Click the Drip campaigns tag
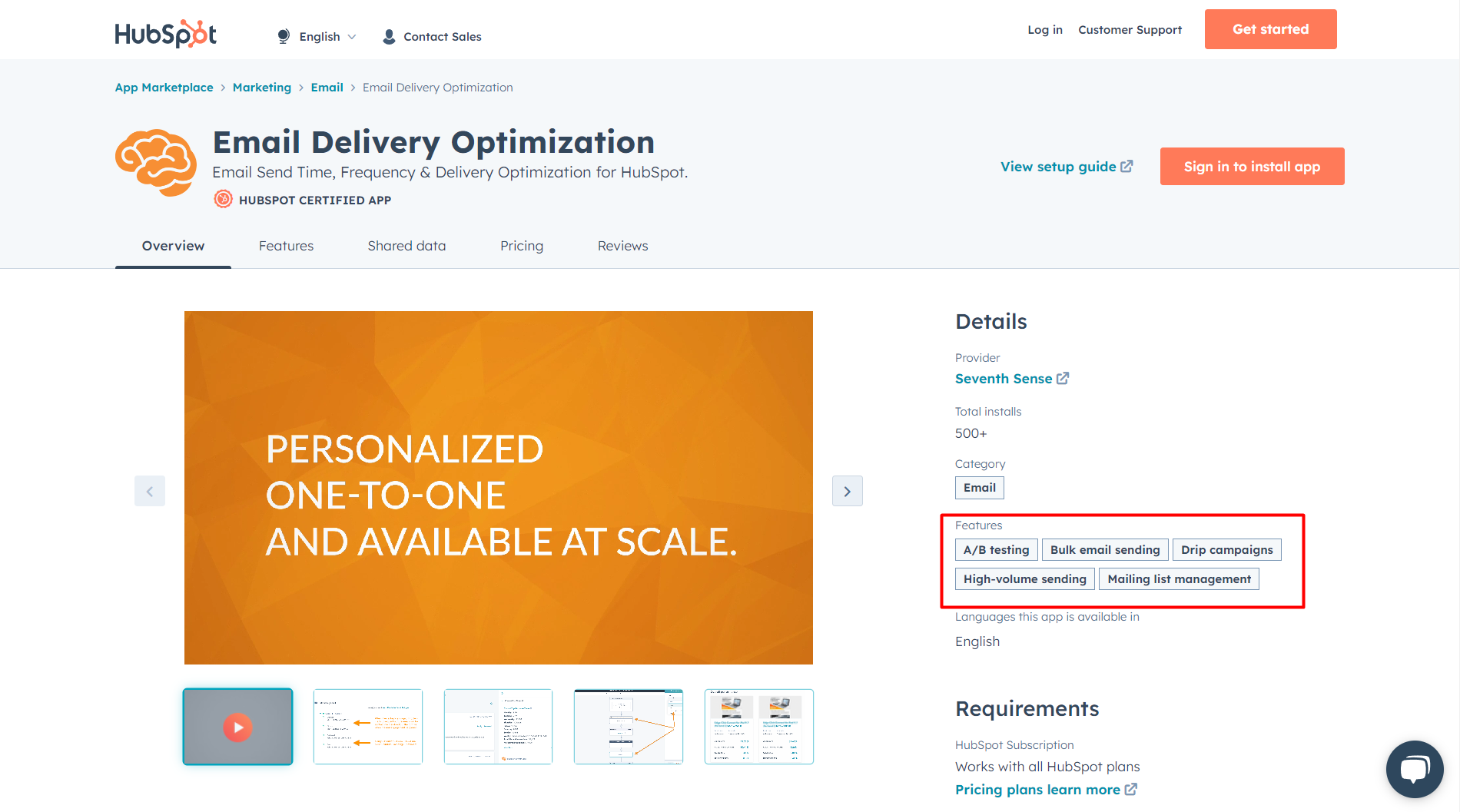1460x812 pixels. point(1227,550)
